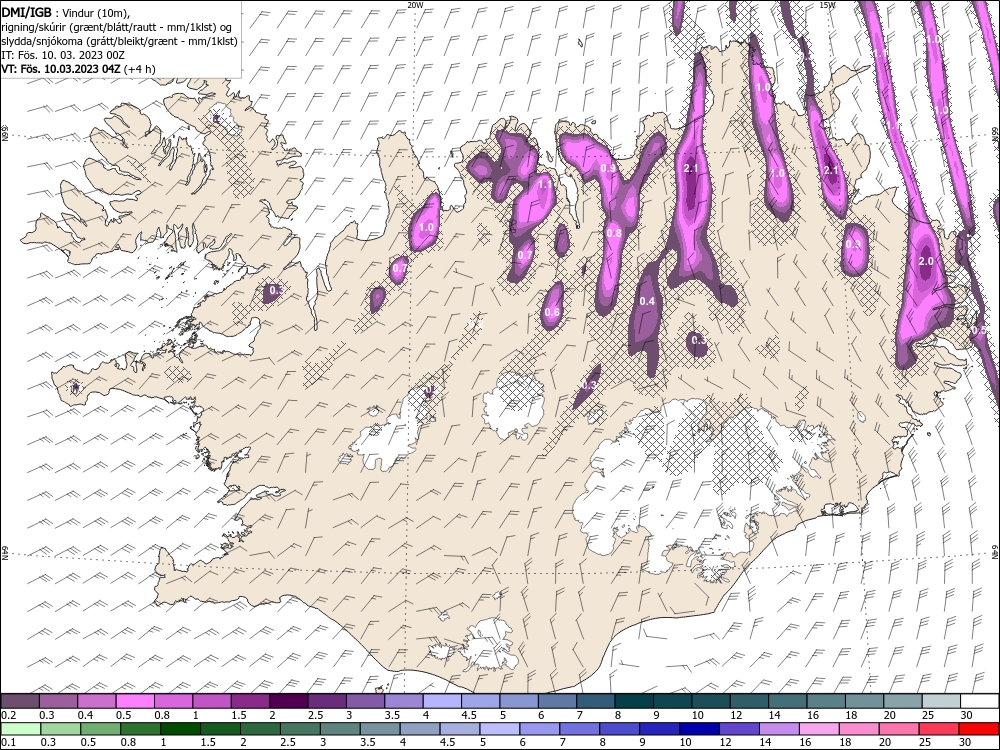Select the pale green 0.1 swatch, lower scale
Image resolution: width=1000 pixels, height=750 pixels.
tap(20, 729)
